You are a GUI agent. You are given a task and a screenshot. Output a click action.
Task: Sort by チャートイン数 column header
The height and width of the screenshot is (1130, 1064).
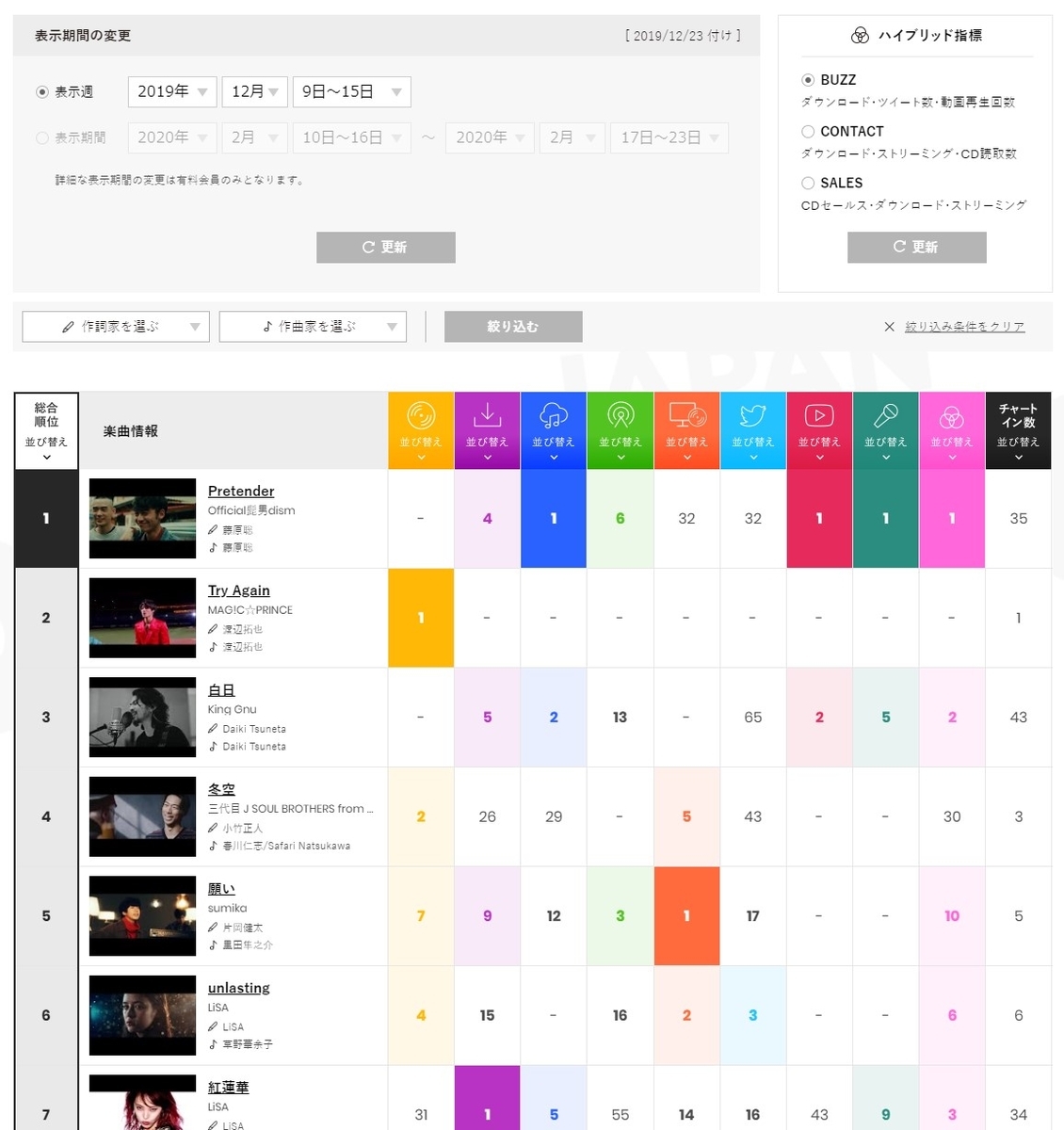click(x=1018, y=430)
